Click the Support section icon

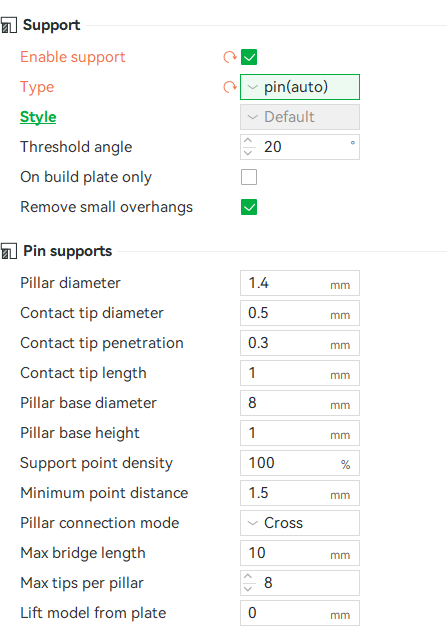click(x=9, y=25)
